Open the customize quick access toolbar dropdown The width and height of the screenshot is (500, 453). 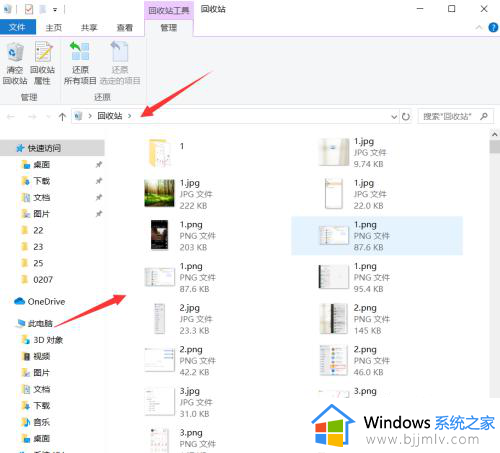[55, 10]
